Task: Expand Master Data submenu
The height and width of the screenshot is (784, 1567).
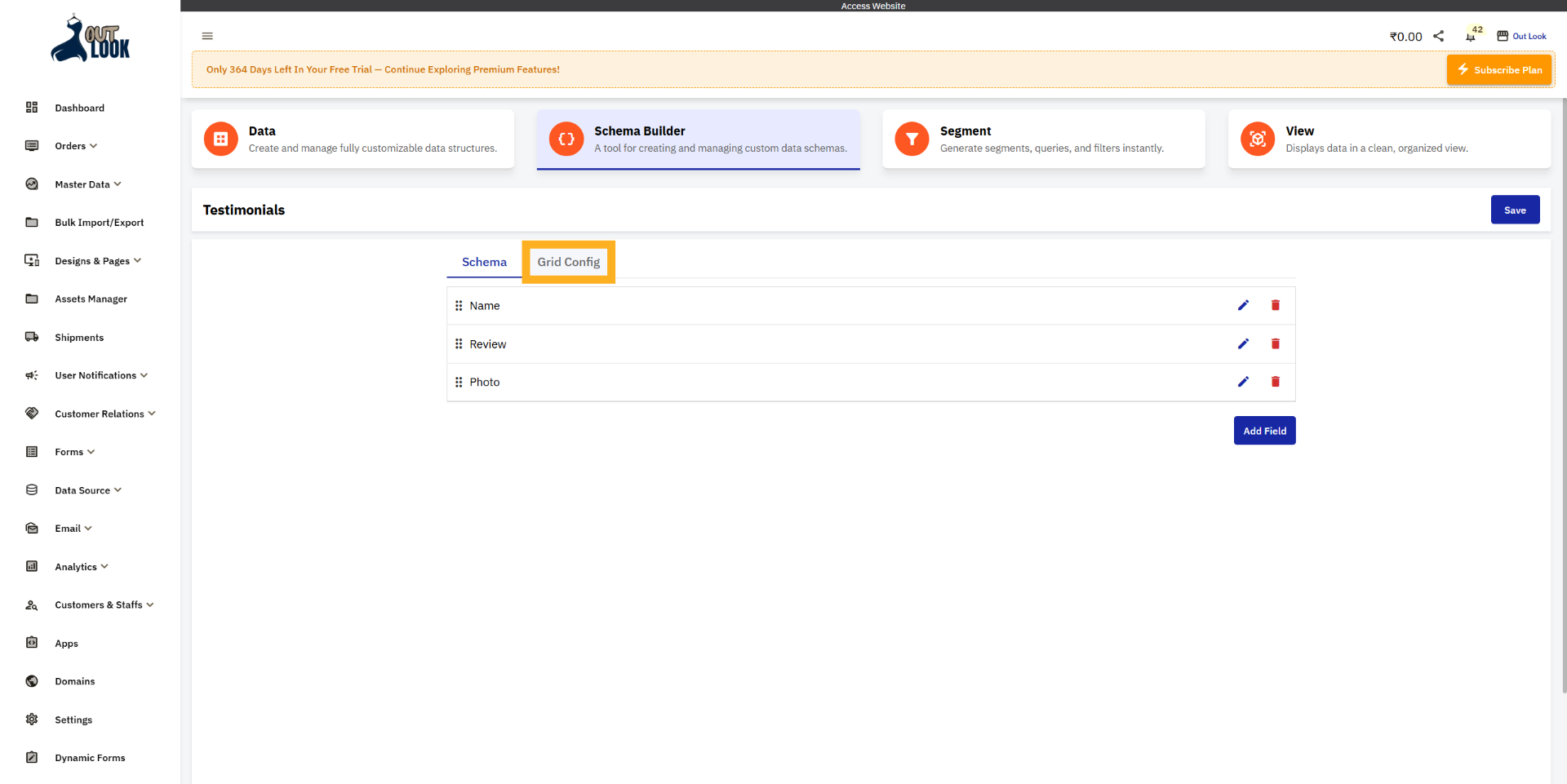Action: 87,184
